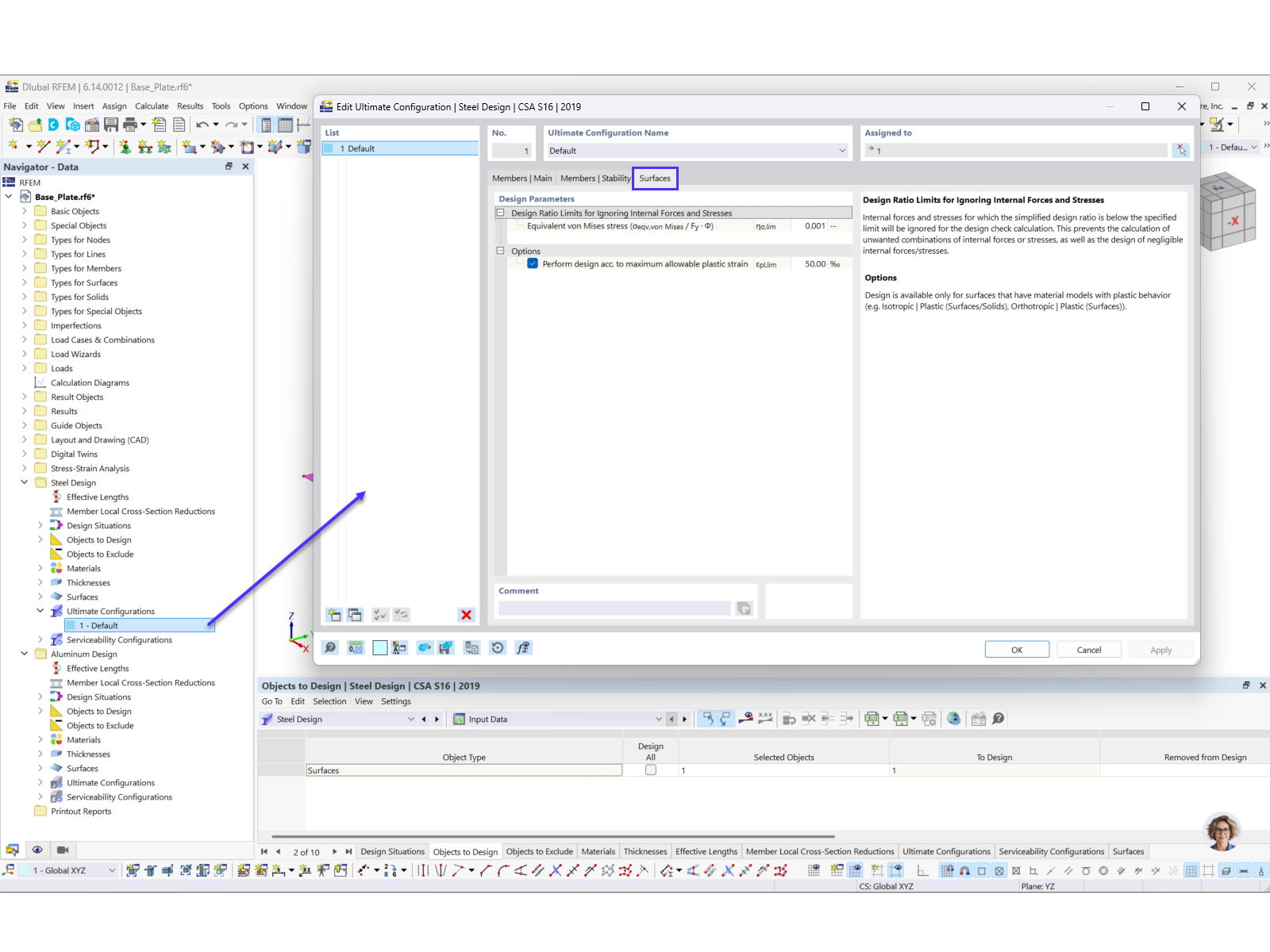Copy the selected configuration in the List panel
This screenshot has height=952, width=1270.
pyautogui.click(x=355, y=615)
